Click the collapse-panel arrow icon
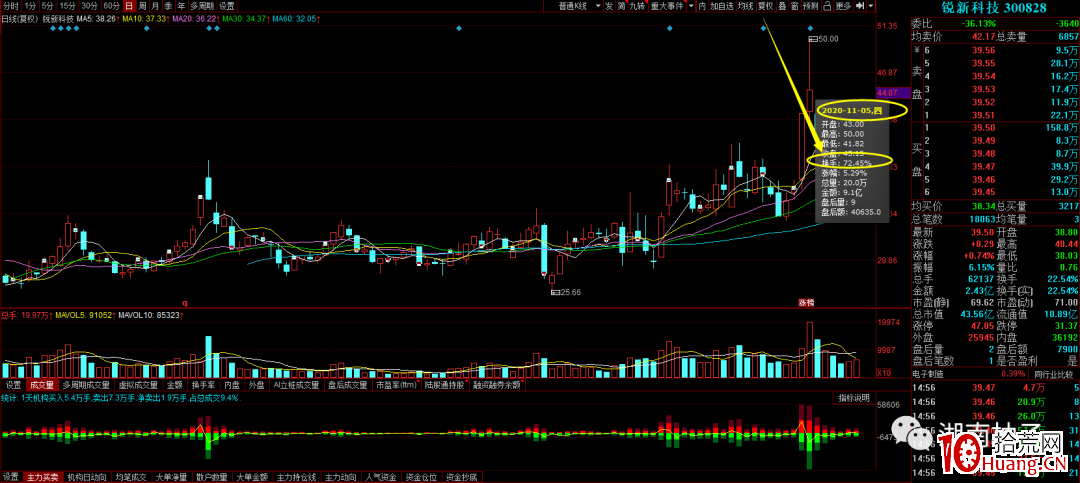The width and height of the screenshot is (1080, 483). [x=860, y=6]
